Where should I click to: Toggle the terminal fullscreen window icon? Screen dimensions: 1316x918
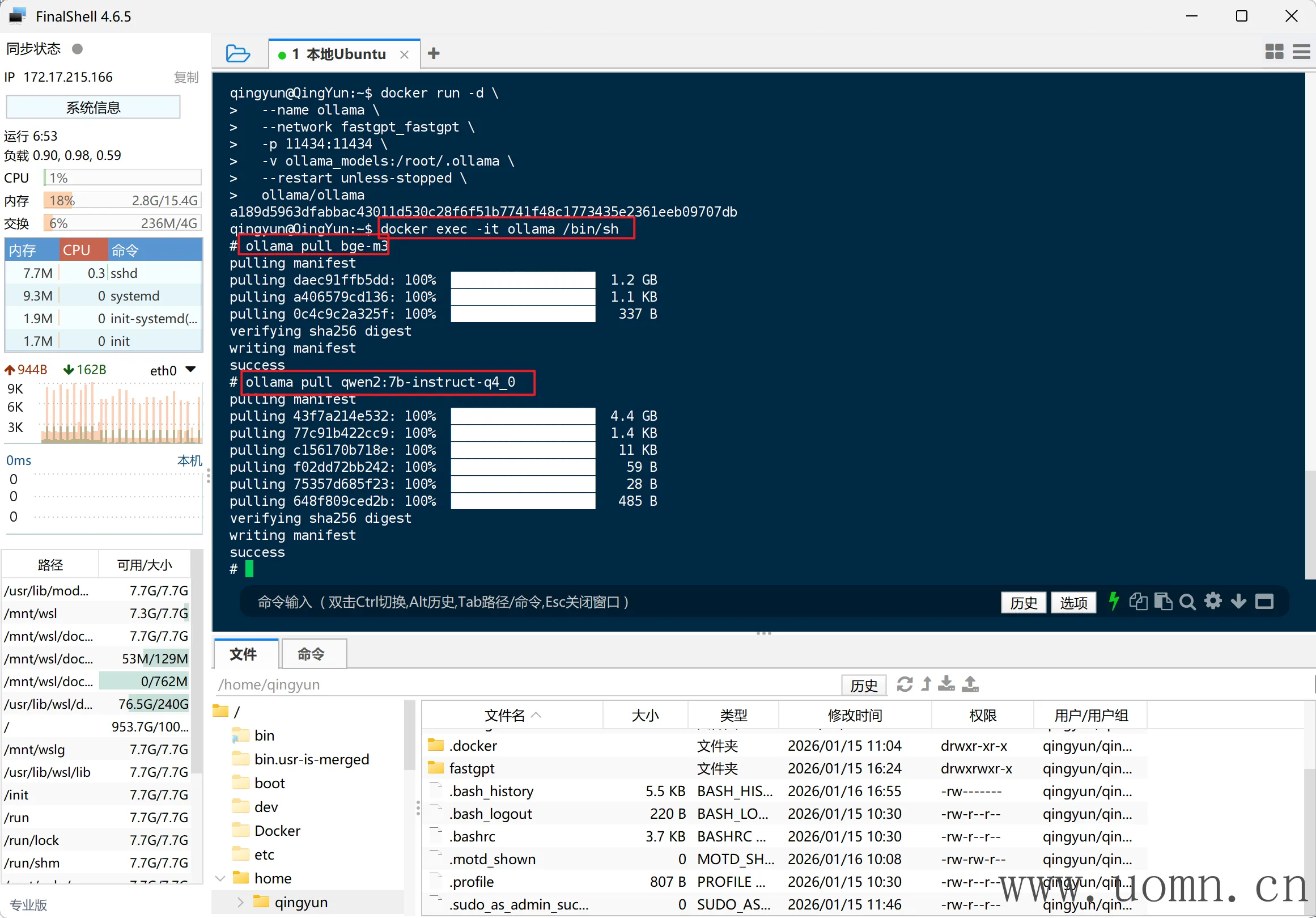tap(1264, 602)
